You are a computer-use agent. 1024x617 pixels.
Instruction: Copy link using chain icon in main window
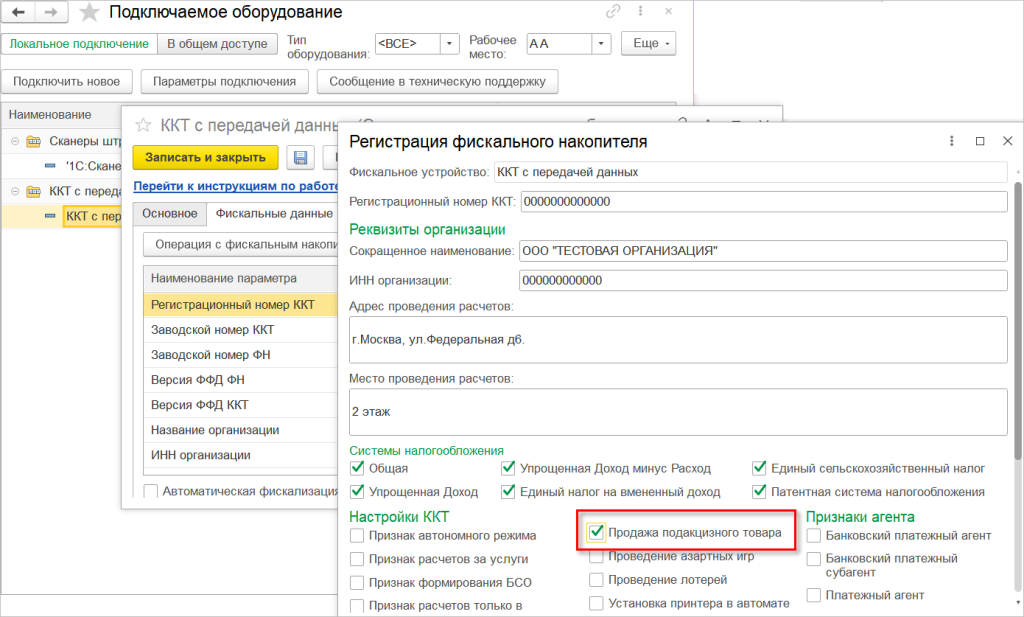[x=613, y=11]
